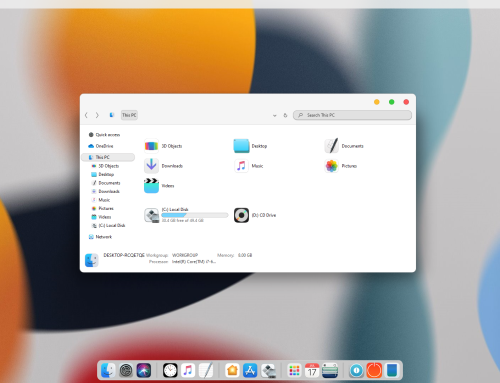This screenshot has height=383, width=500.
Task: Open the Documents folder tile
Action: pos(344,146)
